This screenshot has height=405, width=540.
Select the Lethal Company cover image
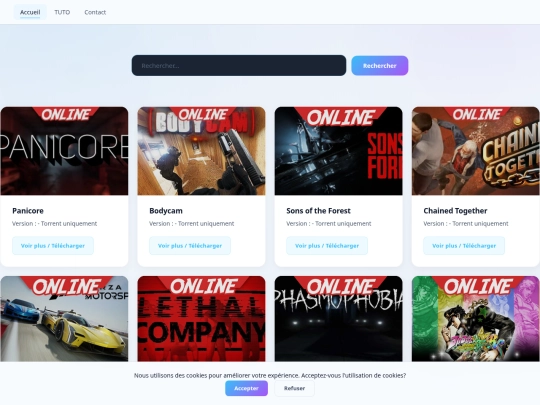click(201, 319)
